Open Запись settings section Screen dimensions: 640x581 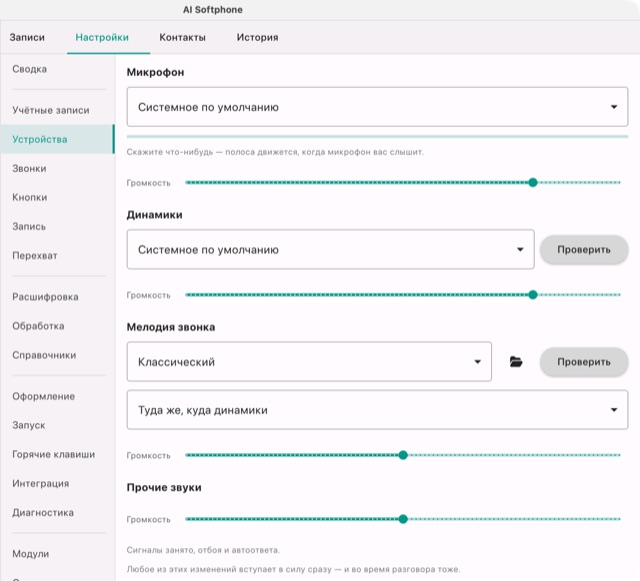[57, 226]
